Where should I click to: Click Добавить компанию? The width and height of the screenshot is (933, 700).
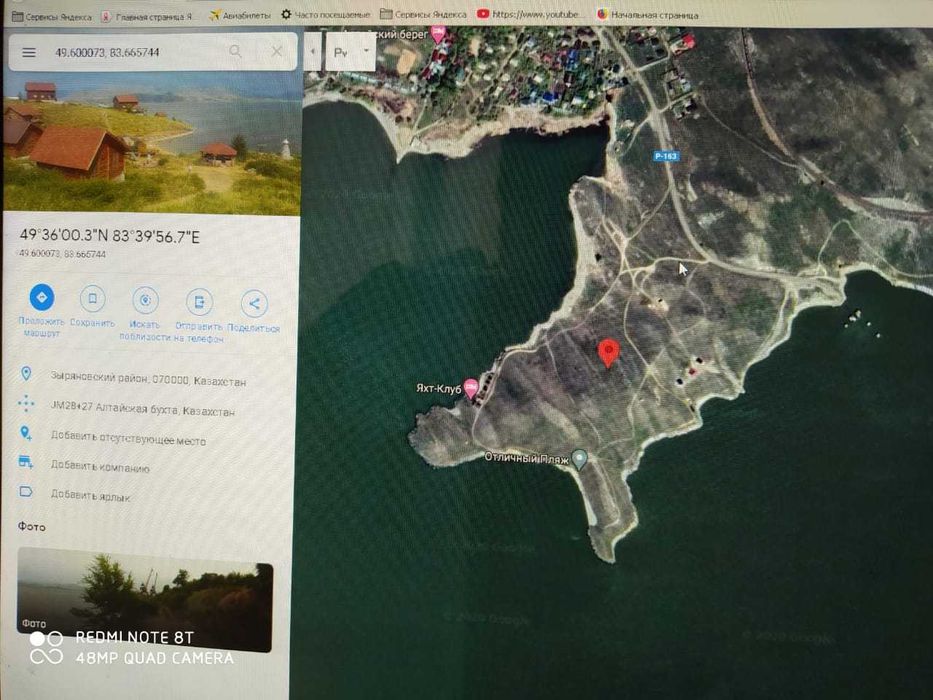(x=100, y=467)
